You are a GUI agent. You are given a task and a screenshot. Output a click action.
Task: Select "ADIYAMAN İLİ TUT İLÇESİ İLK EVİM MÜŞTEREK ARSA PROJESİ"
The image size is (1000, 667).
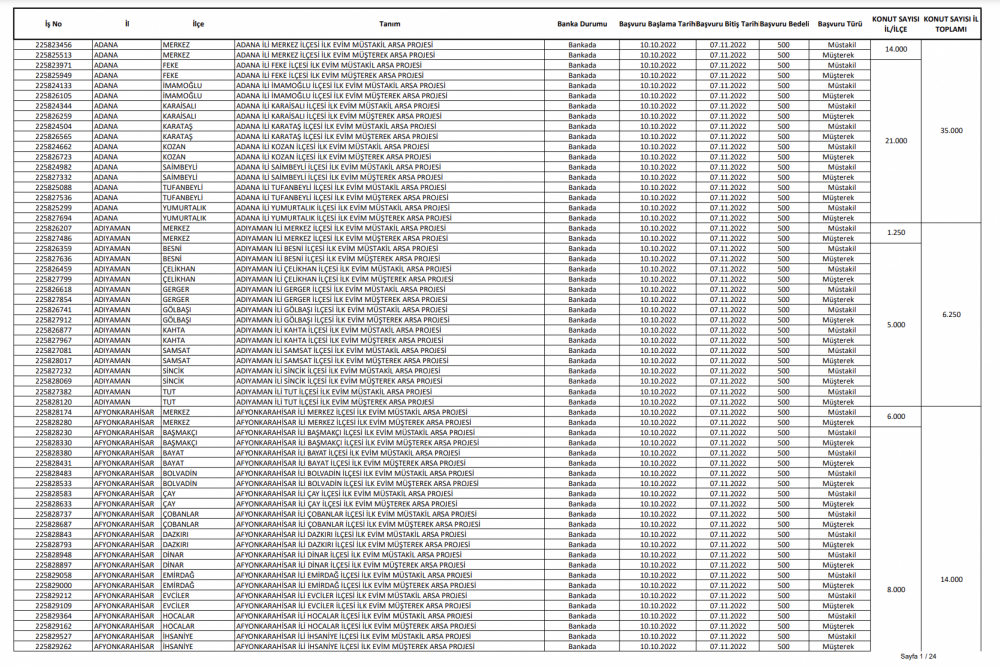click(x=335, y=402)
